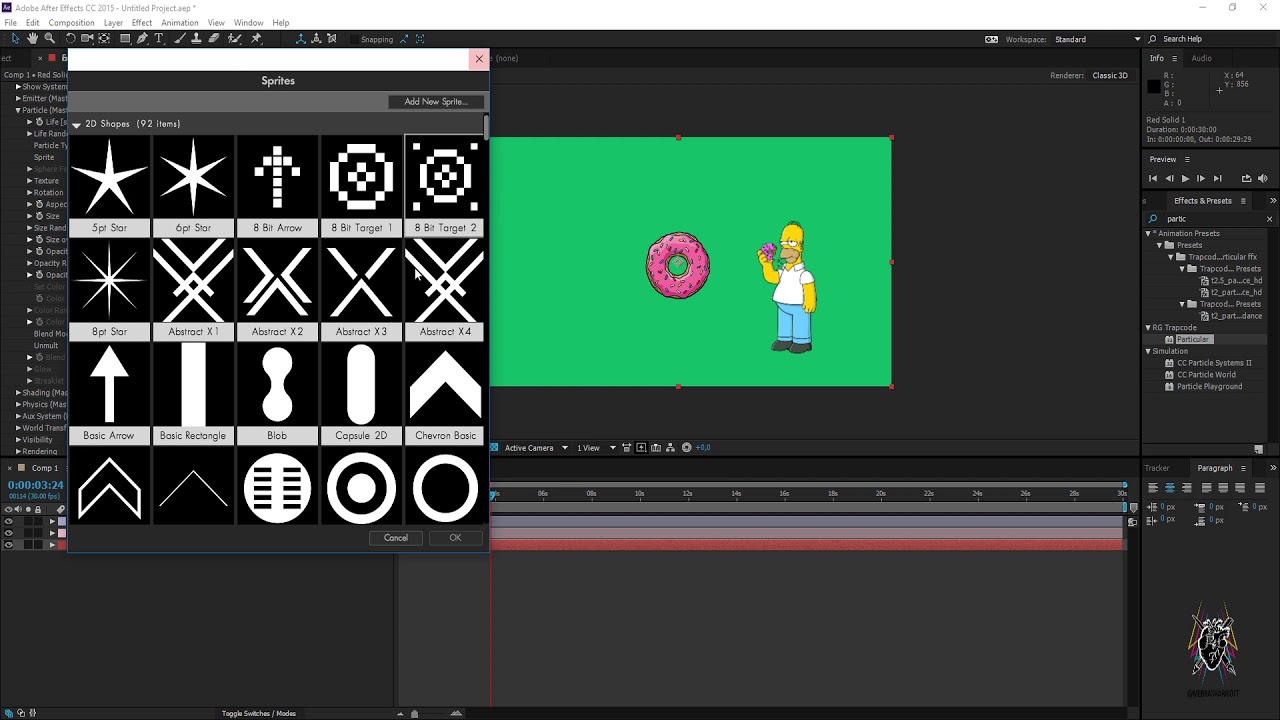Click Toggle Switches / Modes button

coord(258,713)
